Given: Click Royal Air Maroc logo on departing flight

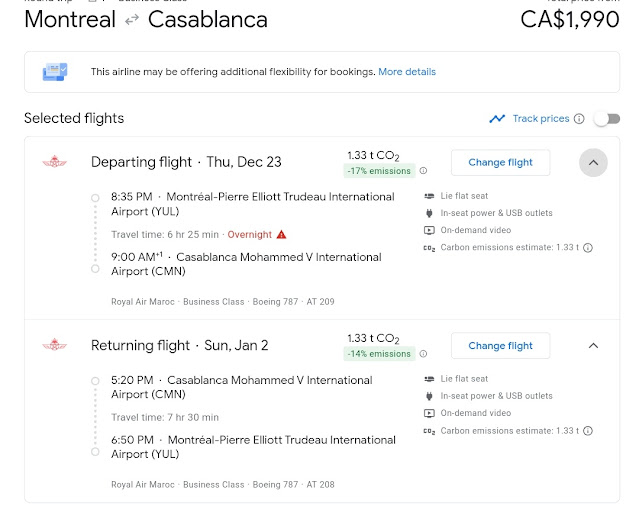Looking at the screenshot, I should click(x=53, y=162).
